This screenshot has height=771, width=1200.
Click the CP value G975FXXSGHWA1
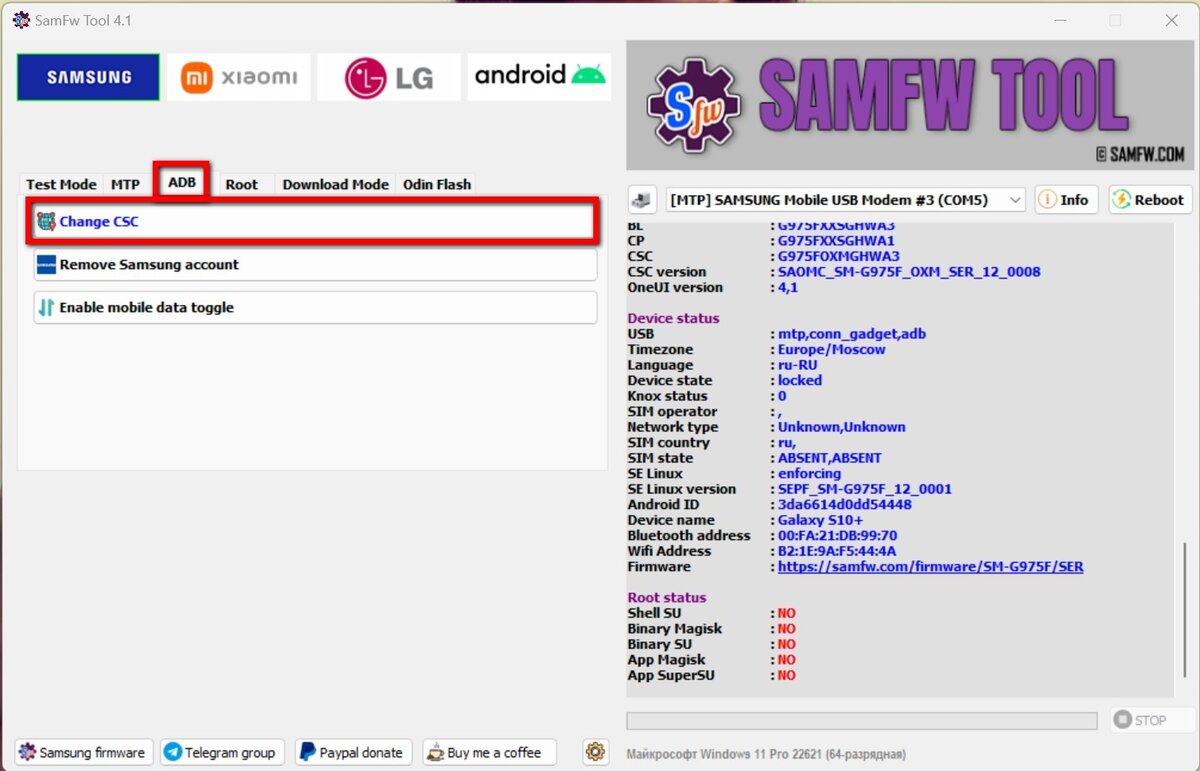(x=837, y=241)
